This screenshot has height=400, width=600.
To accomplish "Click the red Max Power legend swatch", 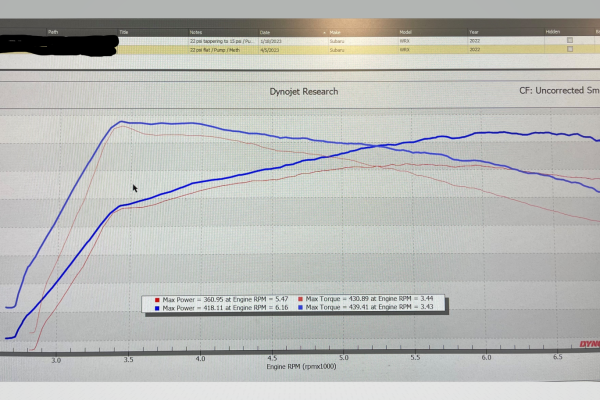I will 157,300.
